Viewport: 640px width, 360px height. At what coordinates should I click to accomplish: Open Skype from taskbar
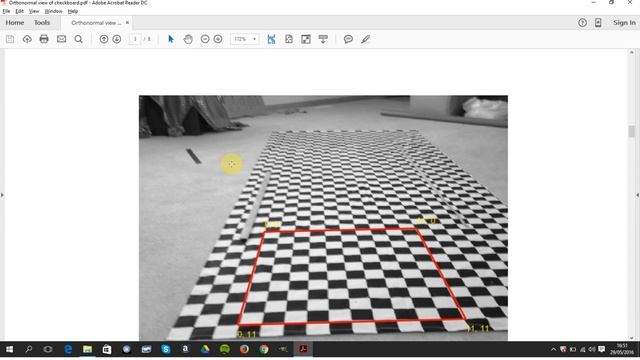point(165,349)
